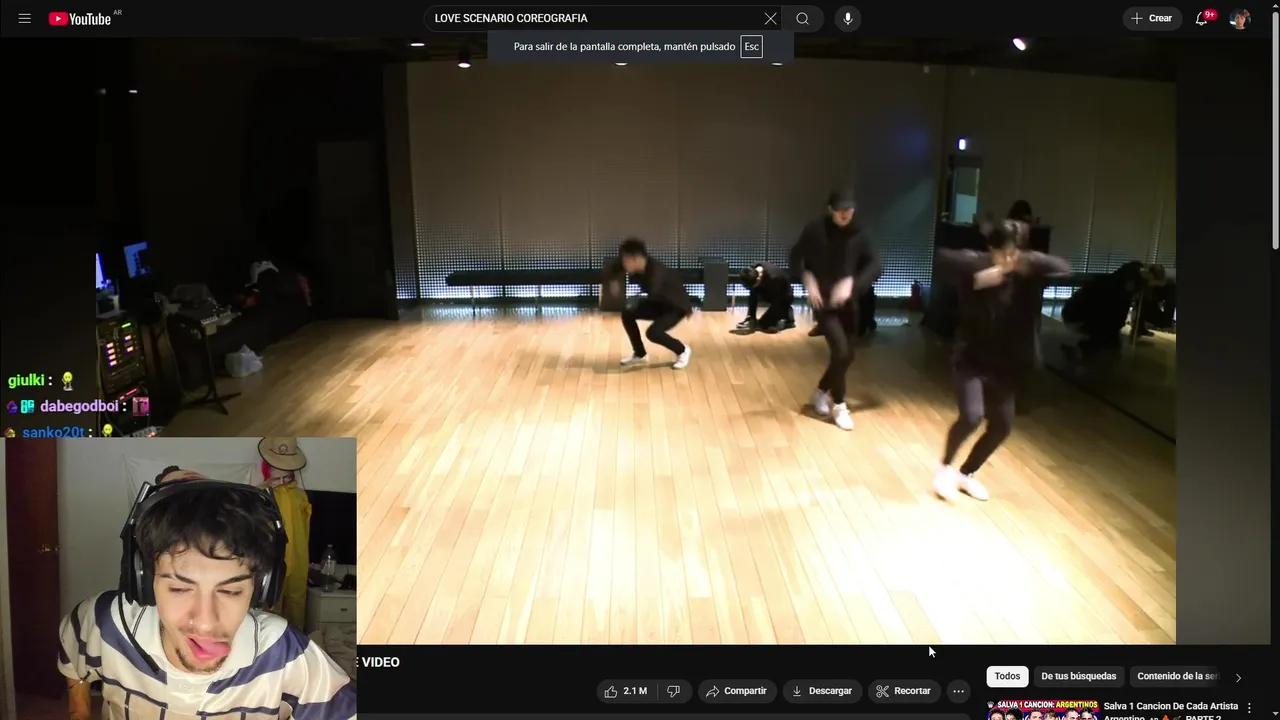Click chat username dabegodboi
The width and height of the screenshot is (1280, 720).
[x=79, y=407]
